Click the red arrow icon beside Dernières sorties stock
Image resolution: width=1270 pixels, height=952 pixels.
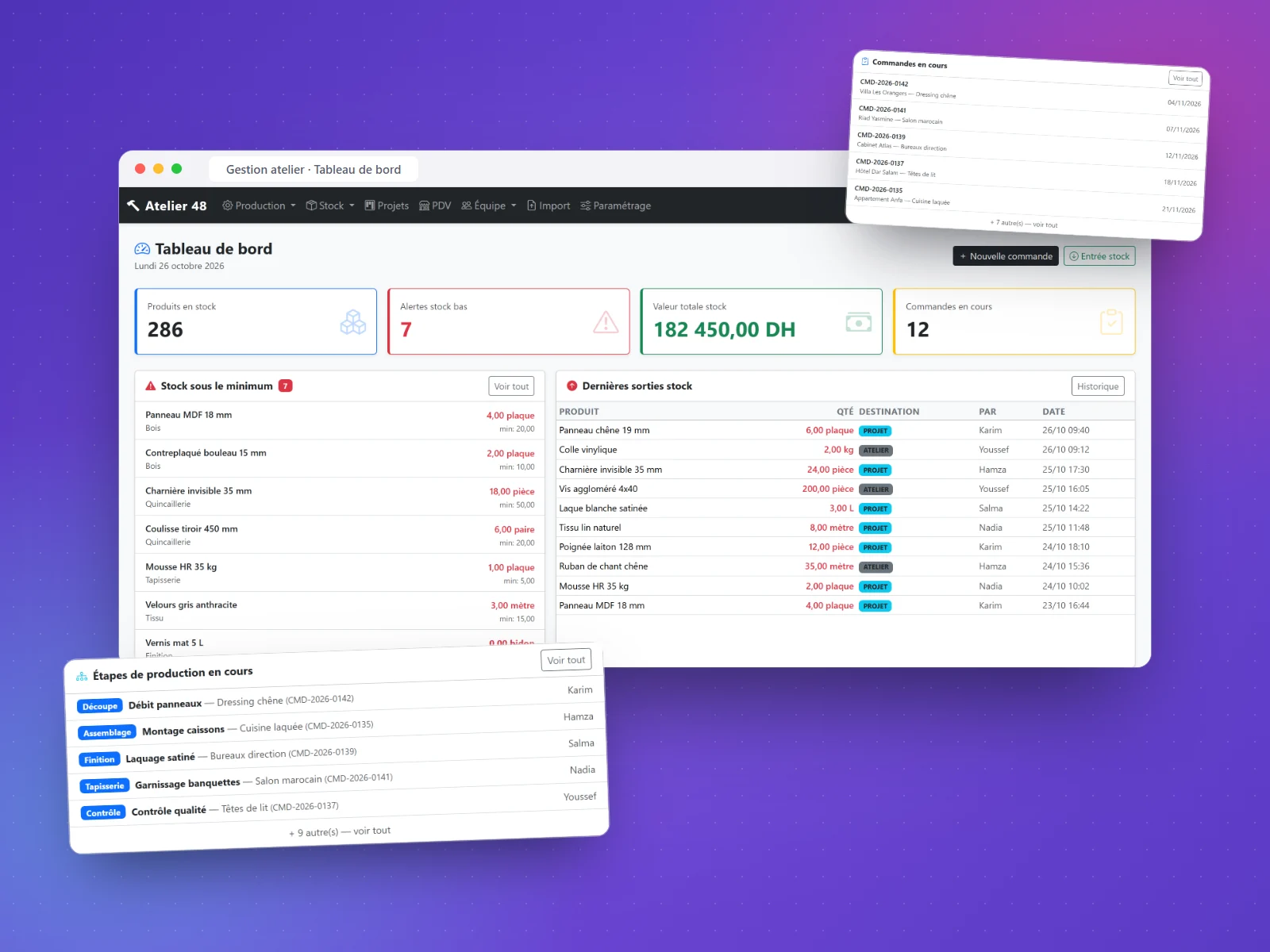pos(571,386)
